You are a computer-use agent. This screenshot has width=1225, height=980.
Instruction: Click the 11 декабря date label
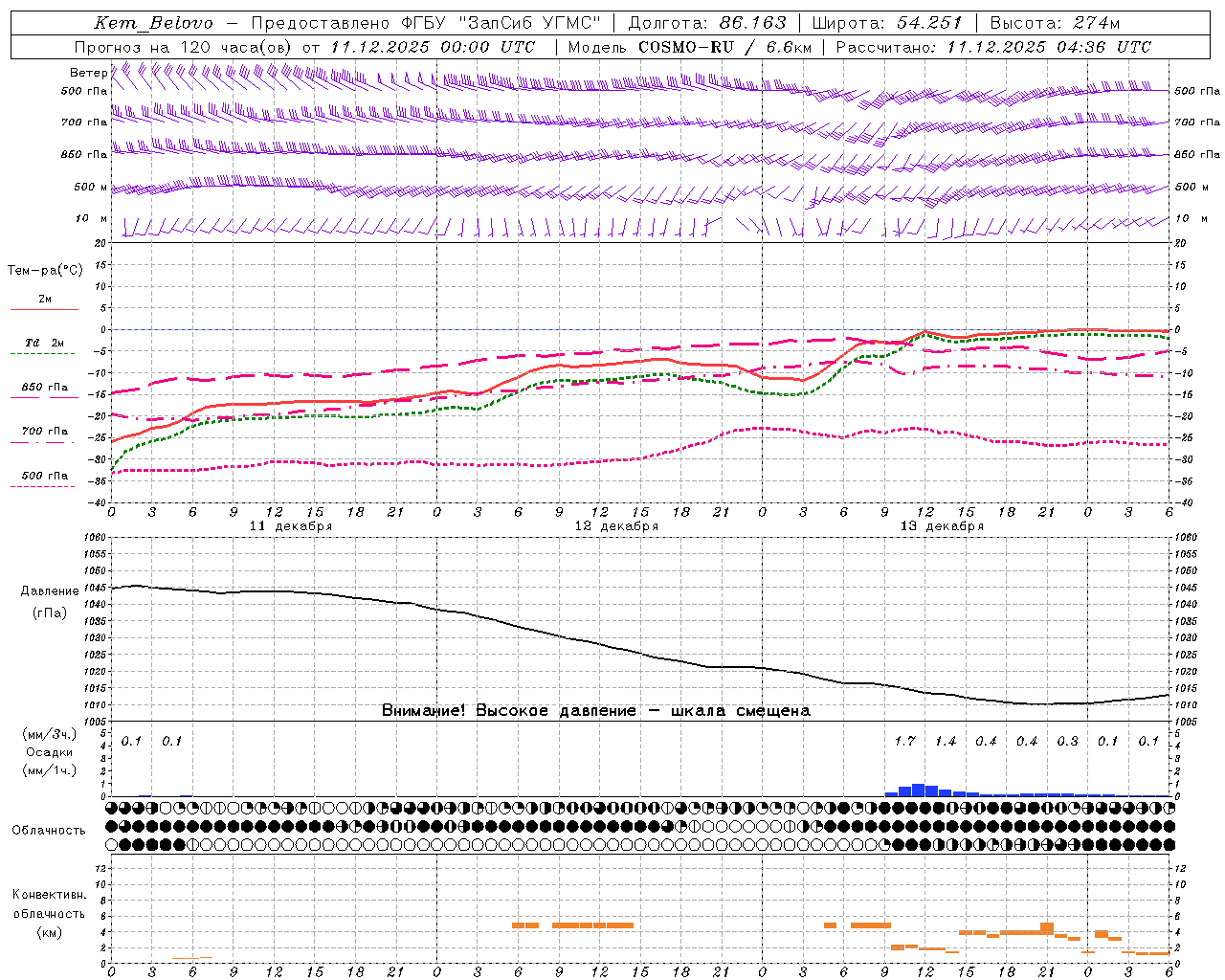point(291,526)
